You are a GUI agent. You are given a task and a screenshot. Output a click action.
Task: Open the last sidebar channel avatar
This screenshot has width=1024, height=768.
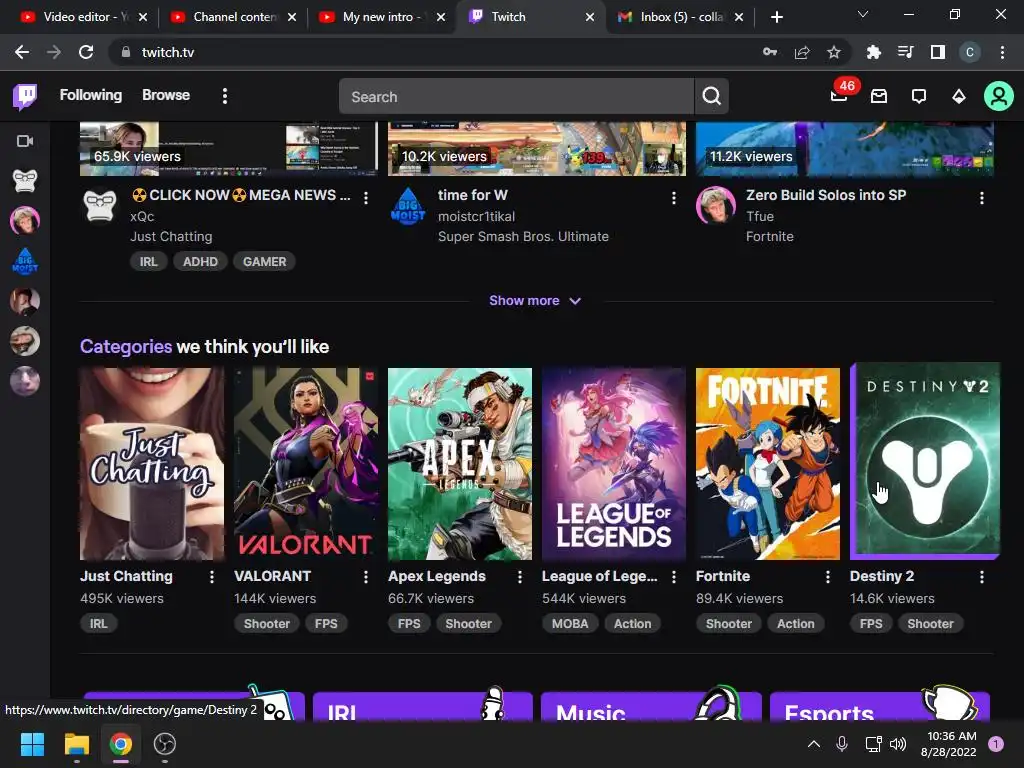pos(25,381)
